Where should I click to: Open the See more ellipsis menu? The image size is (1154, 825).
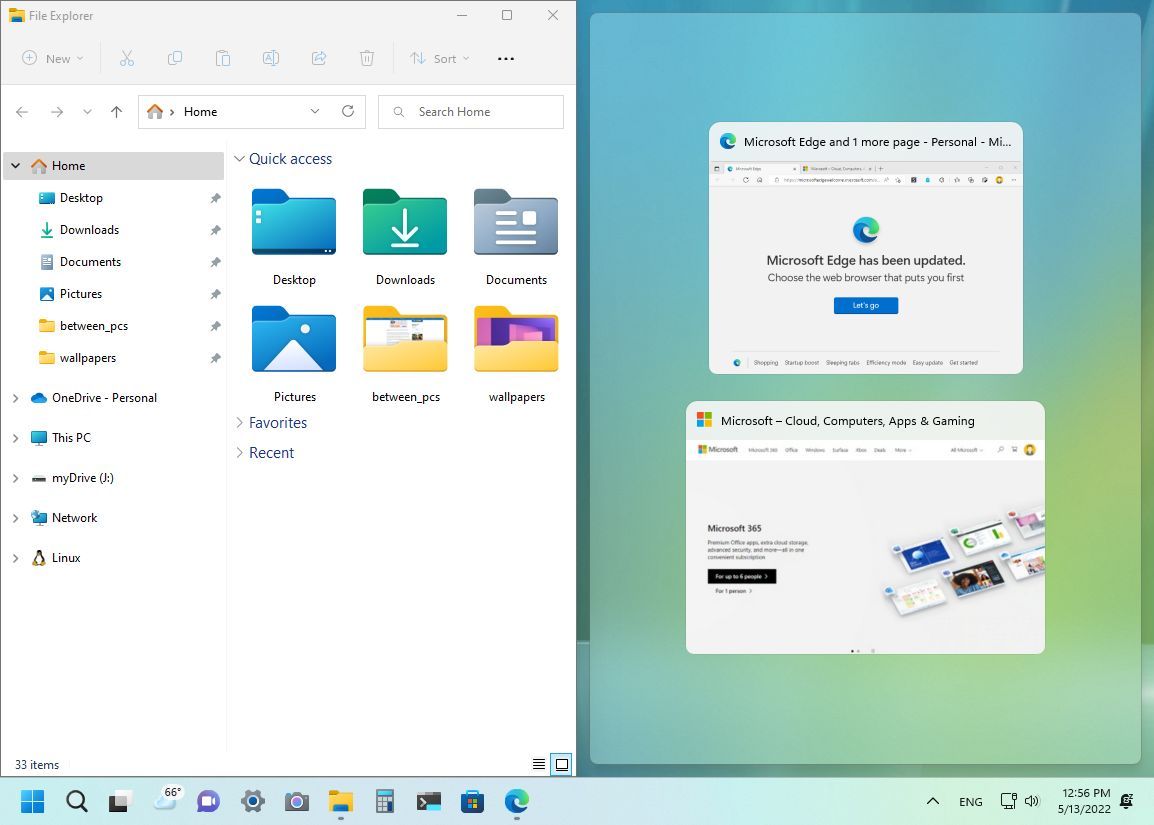505,58
